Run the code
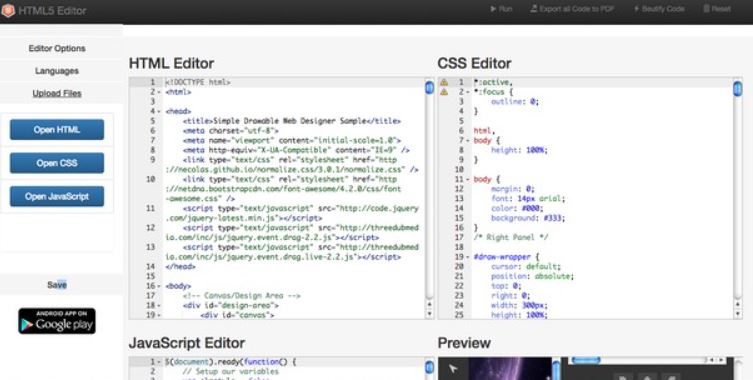The width and height of the screenshot is (753, 380). pyautogui.click(x=501, y=9)
